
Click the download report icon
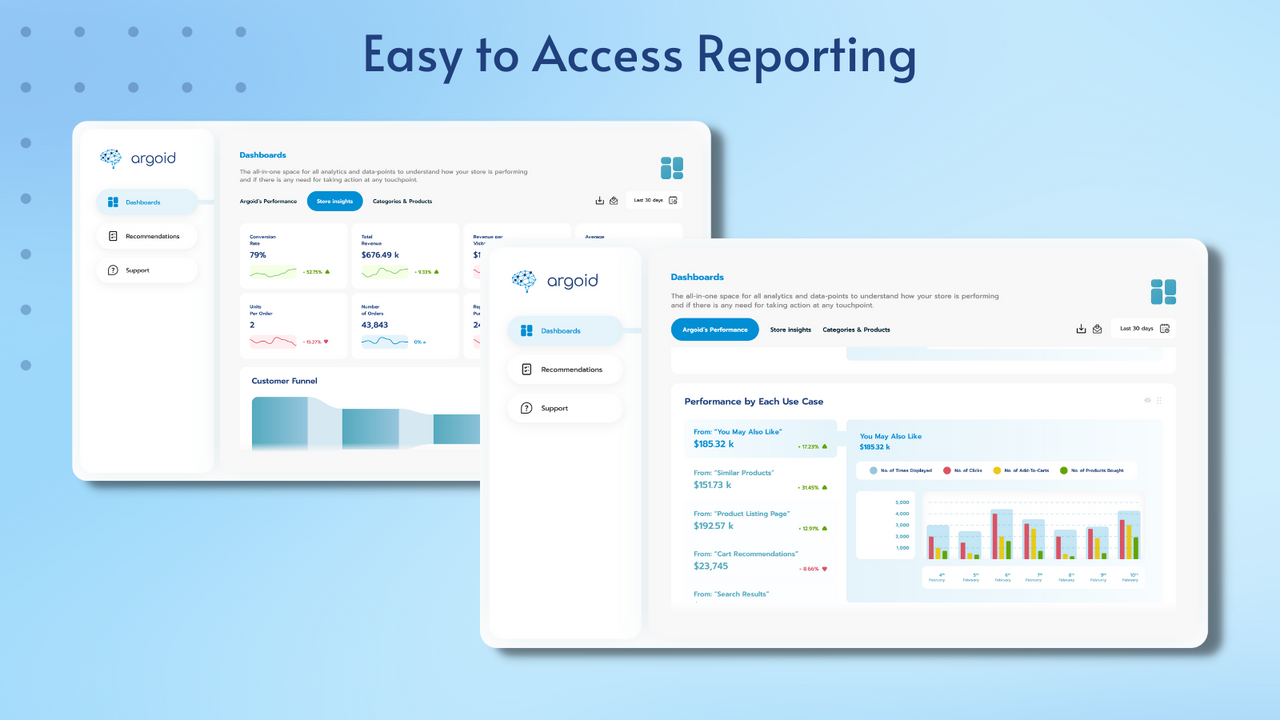click(x=1081, y=328)
